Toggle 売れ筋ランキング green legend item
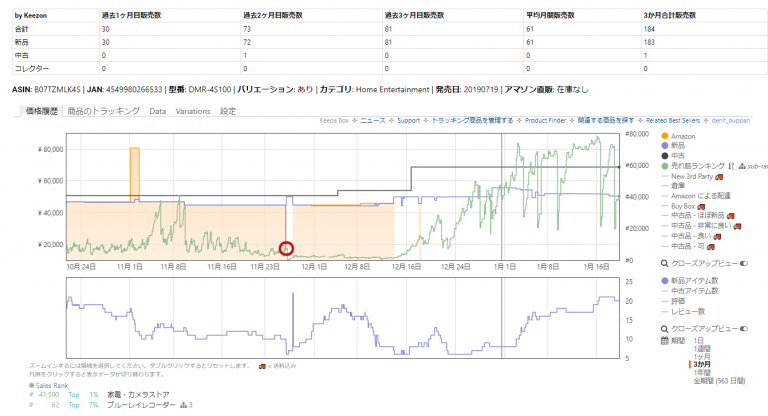 point(665,166)
